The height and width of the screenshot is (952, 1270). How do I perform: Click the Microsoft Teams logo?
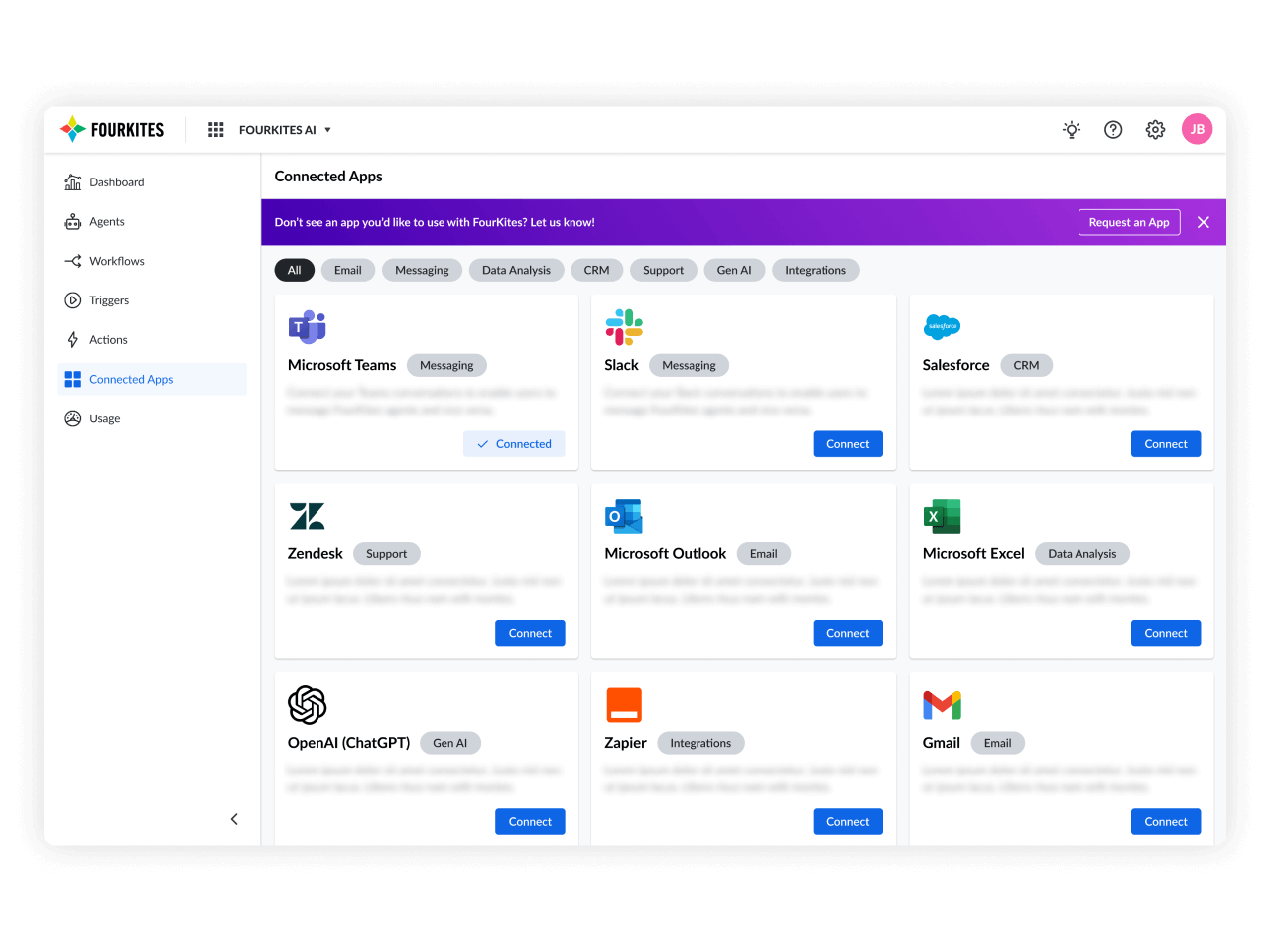tap(308, 326)
